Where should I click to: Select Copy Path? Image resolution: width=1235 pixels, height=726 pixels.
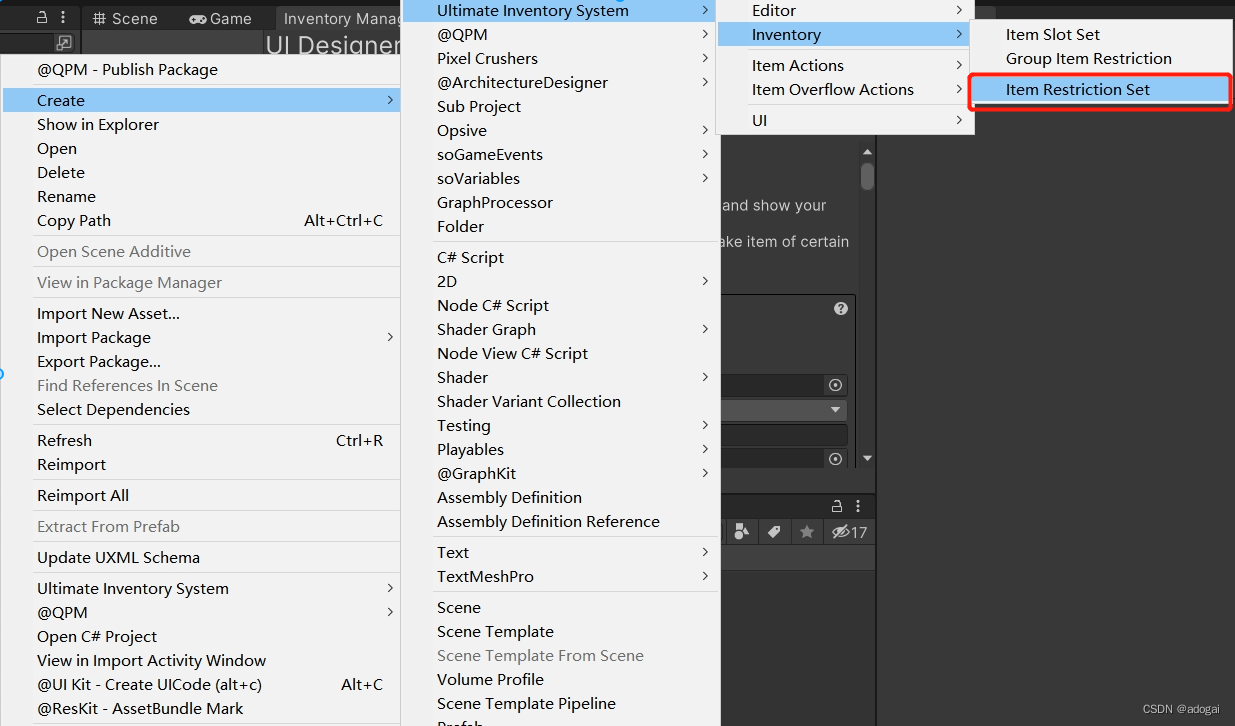pos(201,220)
